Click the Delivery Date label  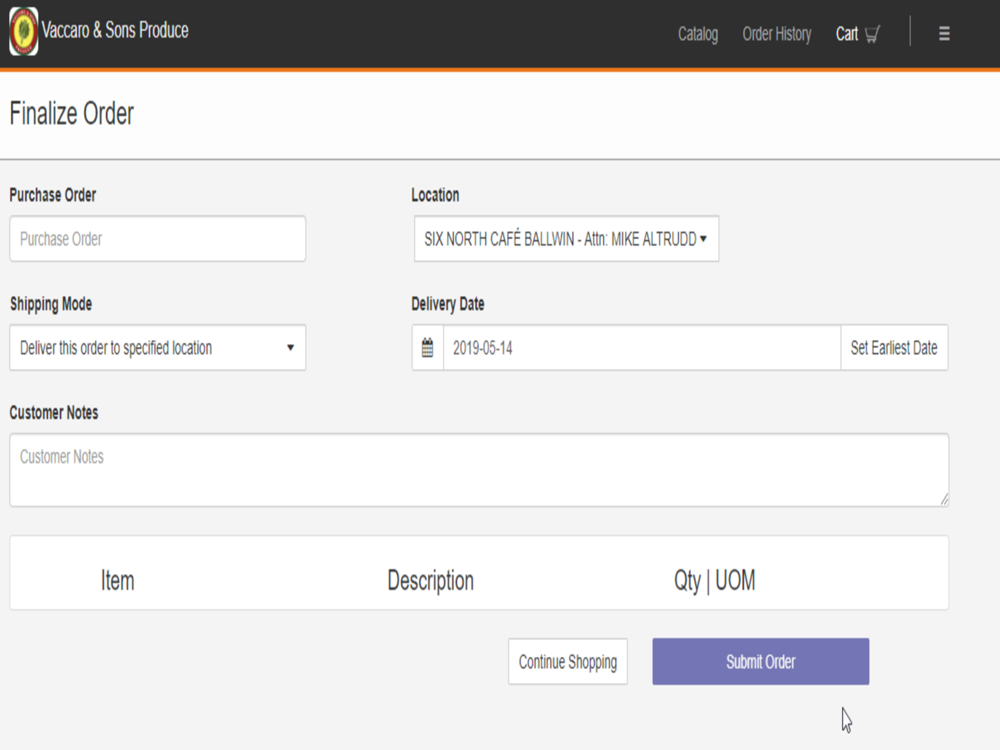tap(448, 304)
